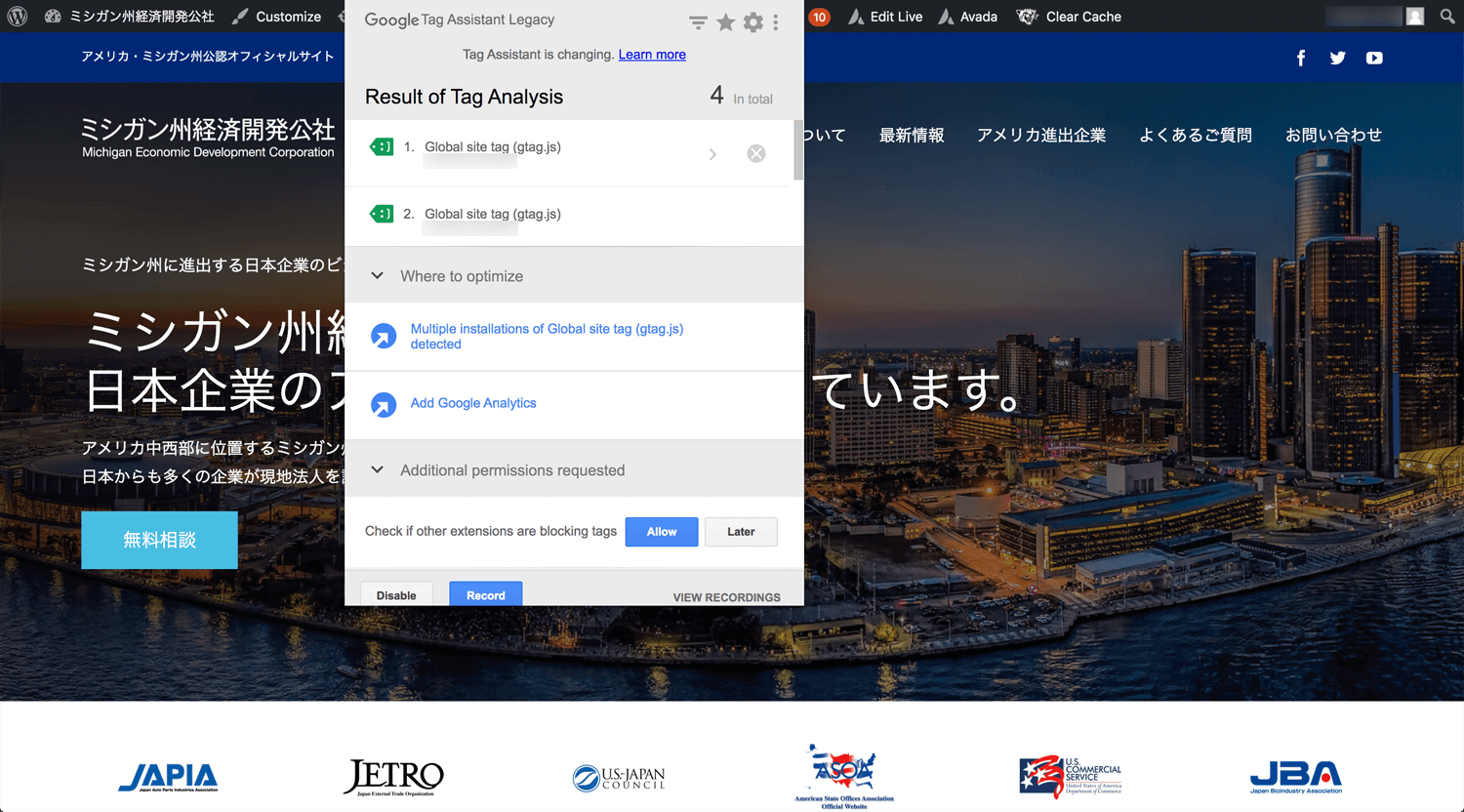Open the お問い合わせ navigation item
The width and height of the screenshot is (1464, 812).
(1333, 135)
